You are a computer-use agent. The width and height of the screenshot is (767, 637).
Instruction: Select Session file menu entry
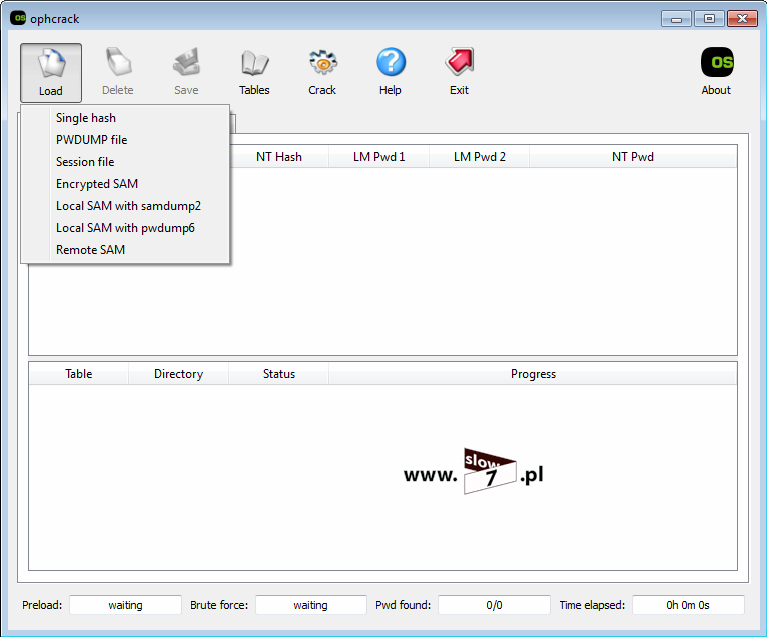[x=125, y=162]
